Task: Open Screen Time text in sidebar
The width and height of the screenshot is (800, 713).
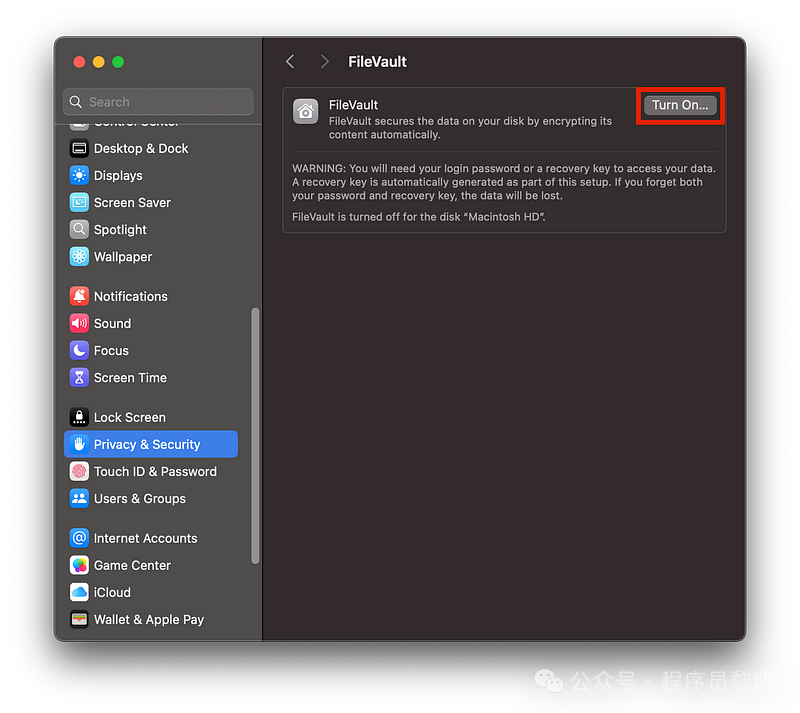Action: pos(130,378)
